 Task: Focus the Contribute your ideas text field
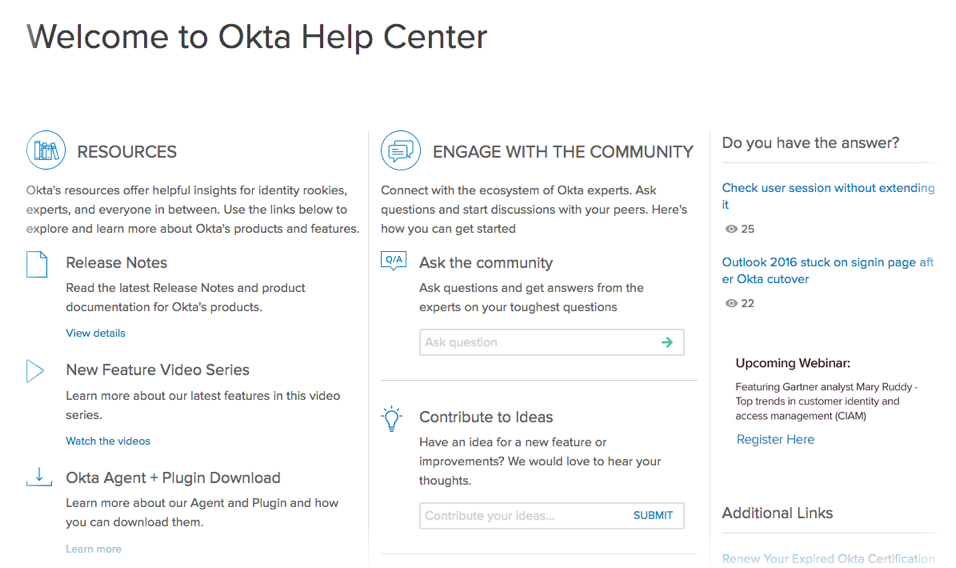click(x=520, y=516)
